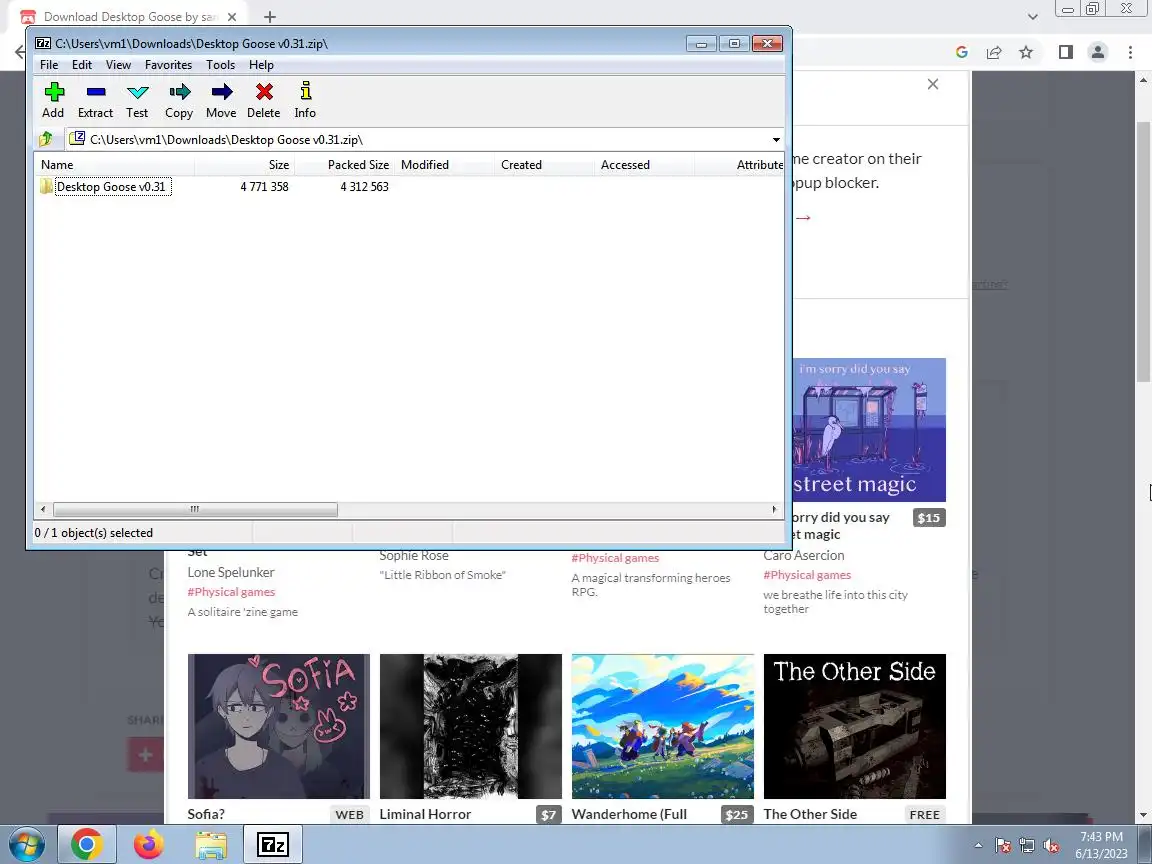Click the right arrow of the horizontal scrollbar
1152x864 pixels.
774,509
